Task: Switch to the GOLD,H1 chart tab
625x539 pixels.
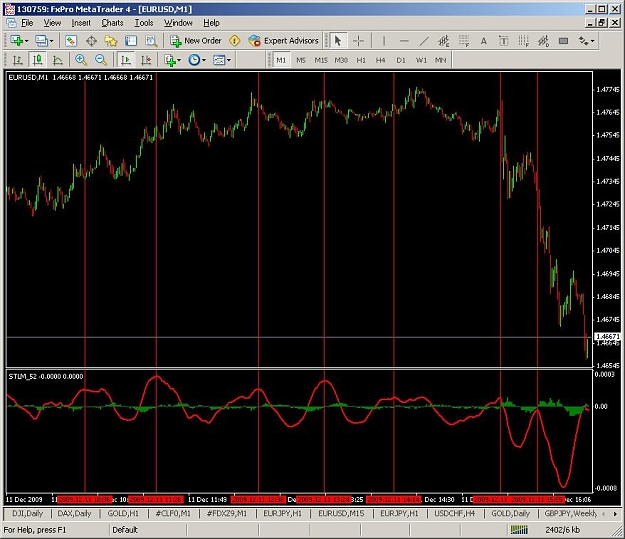Action: click(123, 513)
